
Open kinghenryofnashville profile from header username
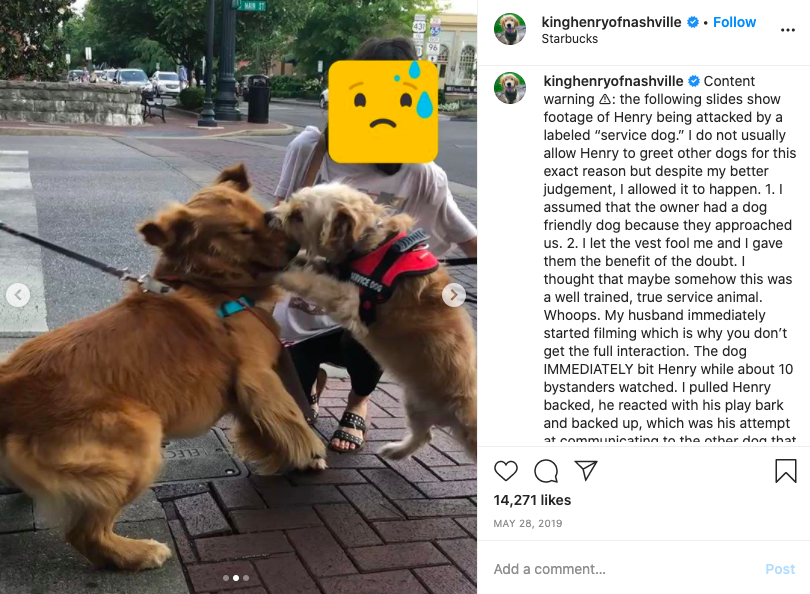[x=611, y=22]
